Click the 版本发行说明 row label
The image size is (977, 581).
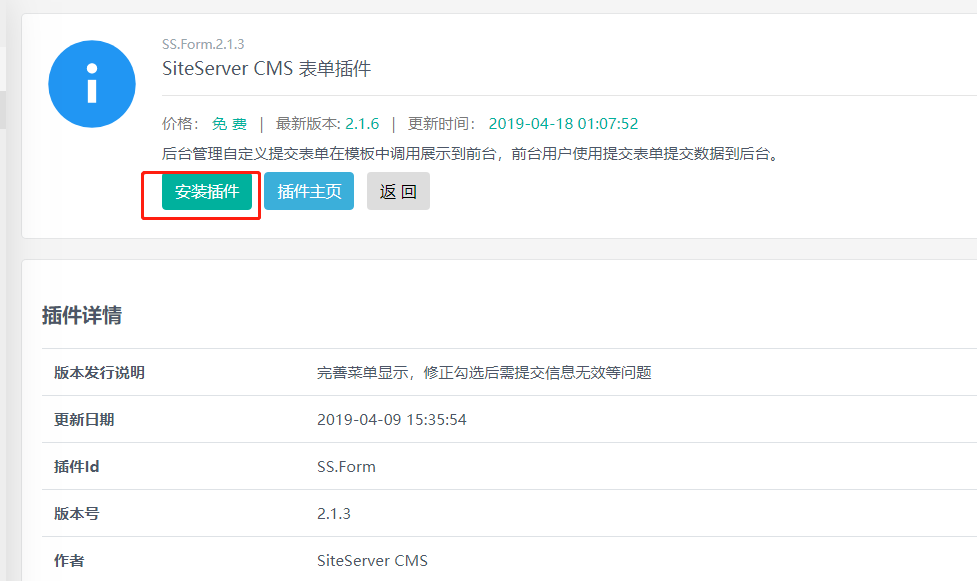tap(99, 373)
